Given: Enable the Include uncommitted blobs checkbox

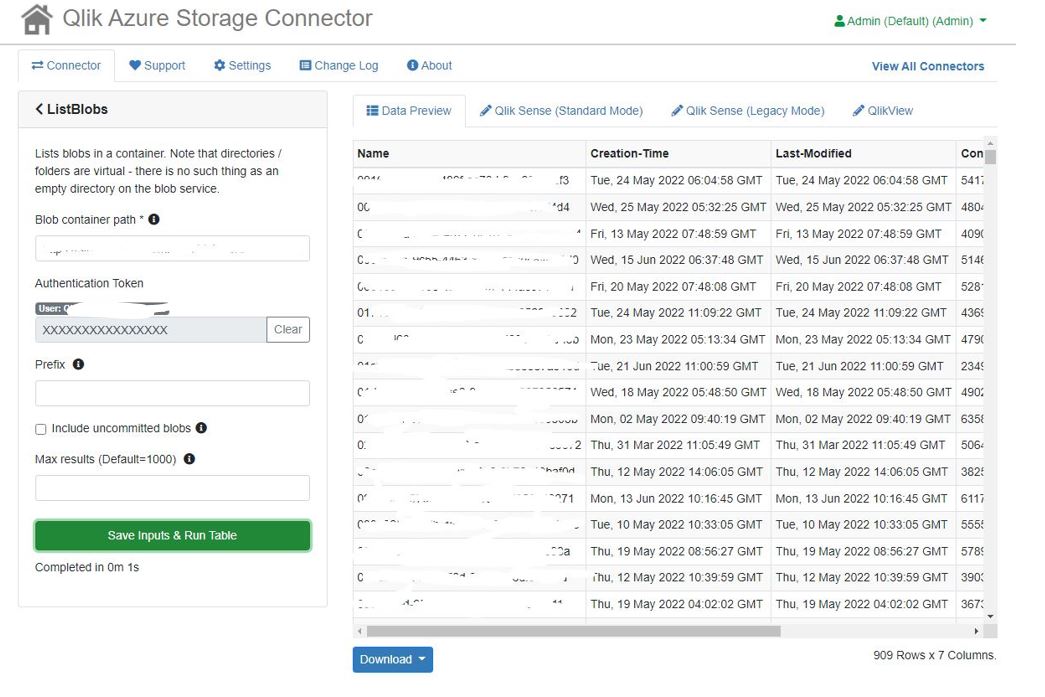Looking at the screenshot, I should pyautogui.click(x=41, y=428).
